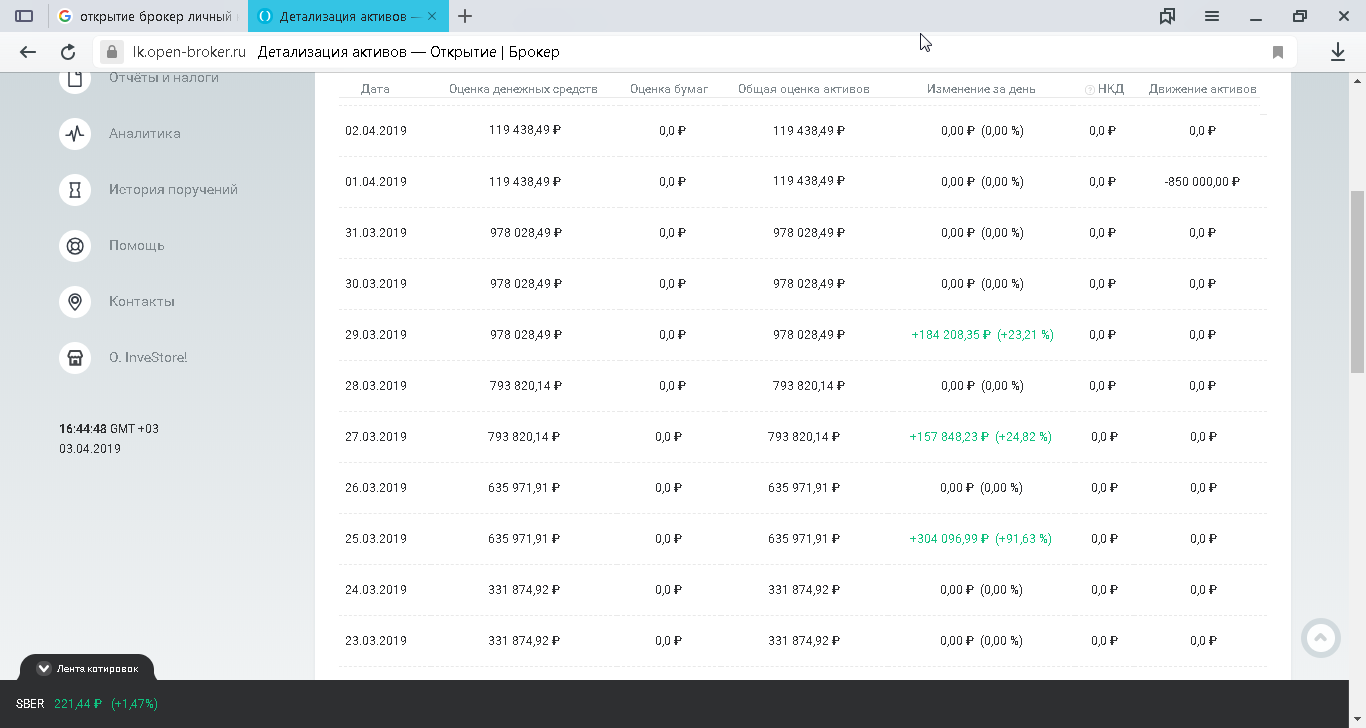The height and width of the screenshot is (728, 1366).
Task: Click the scroll-to-top round arrow button
Action: click(1320, 638)
